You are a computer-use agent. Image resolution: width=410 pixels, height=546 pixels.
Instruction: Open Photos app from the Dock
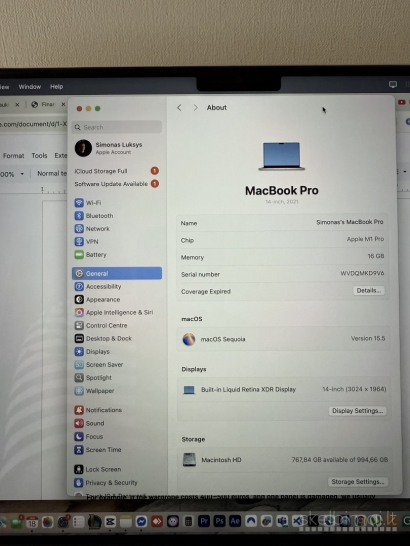(x=48, y=522)
